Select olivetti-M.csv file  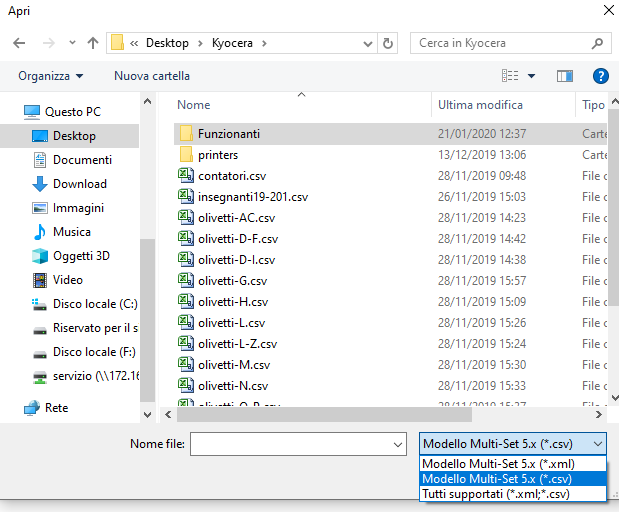[x=234, y=365]
